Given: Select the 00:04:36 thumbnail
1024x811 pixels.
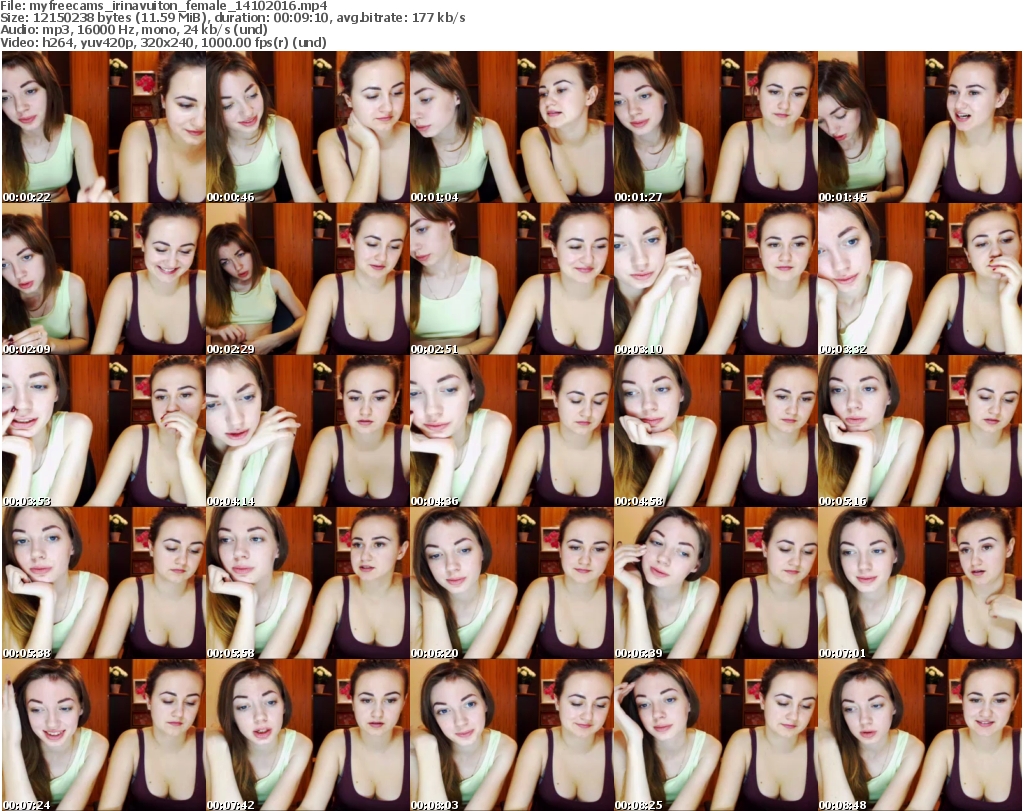Looking at the screenshot, I should [511, 431].
